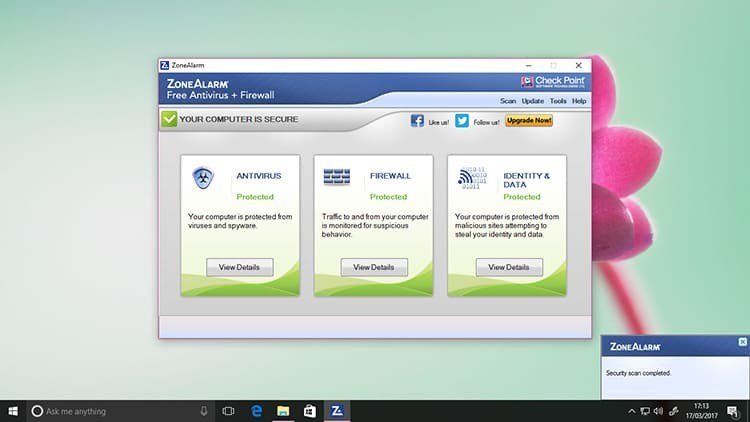Viewport: 750px width, 422px height.
Task: Open the Action Center notification icon
Action: [x=733, y=411]
